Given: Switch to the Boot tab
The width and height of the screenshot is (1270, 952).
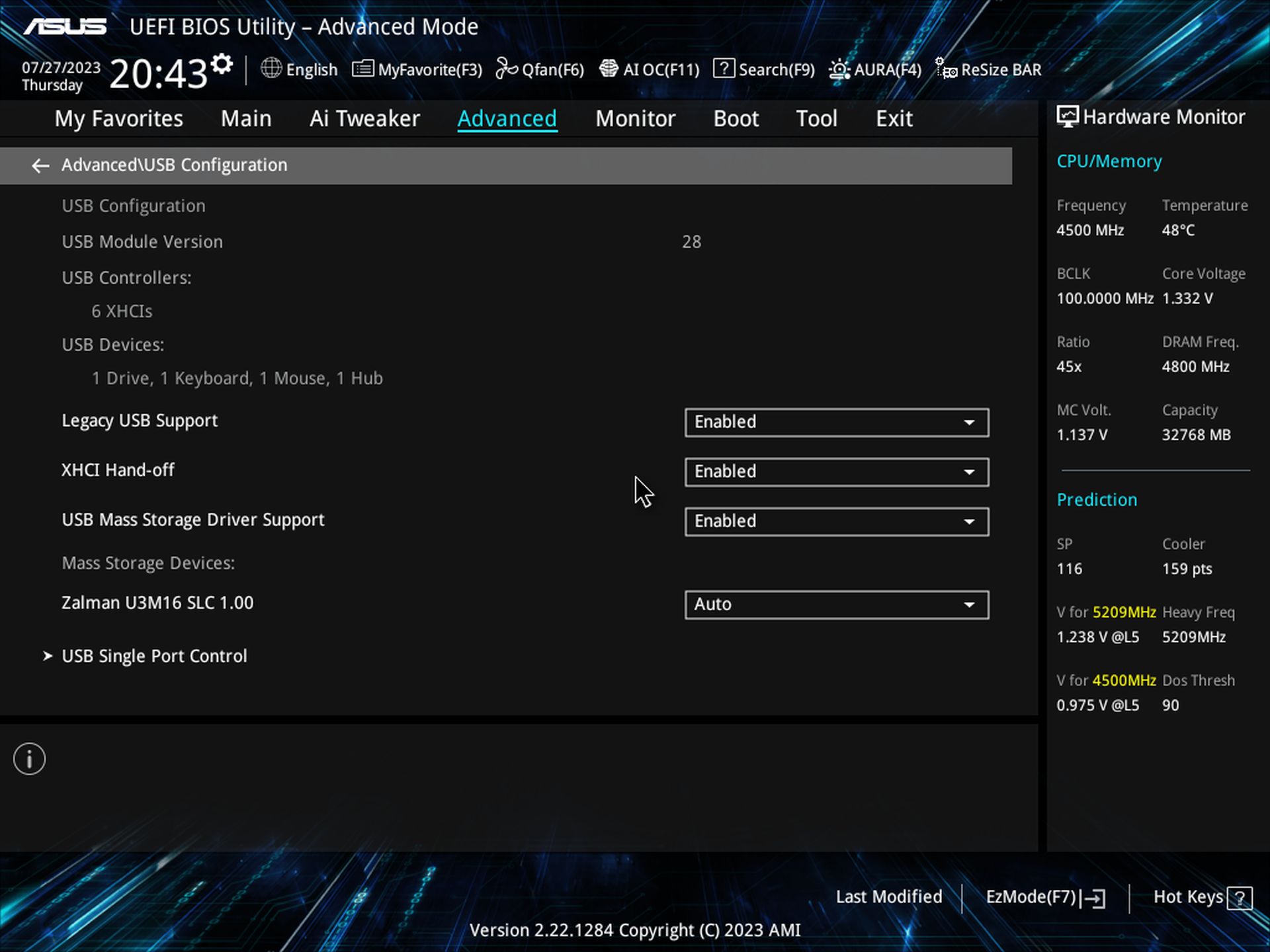Looking at the screenshot, I should tap(736, 119).
